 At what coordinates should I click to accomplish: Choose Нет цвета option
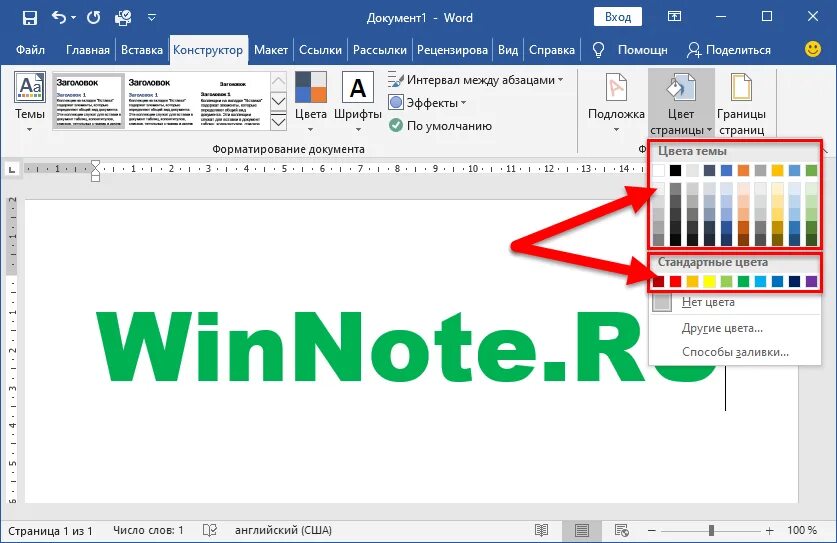pyautogui.click(x=735, y=302)
